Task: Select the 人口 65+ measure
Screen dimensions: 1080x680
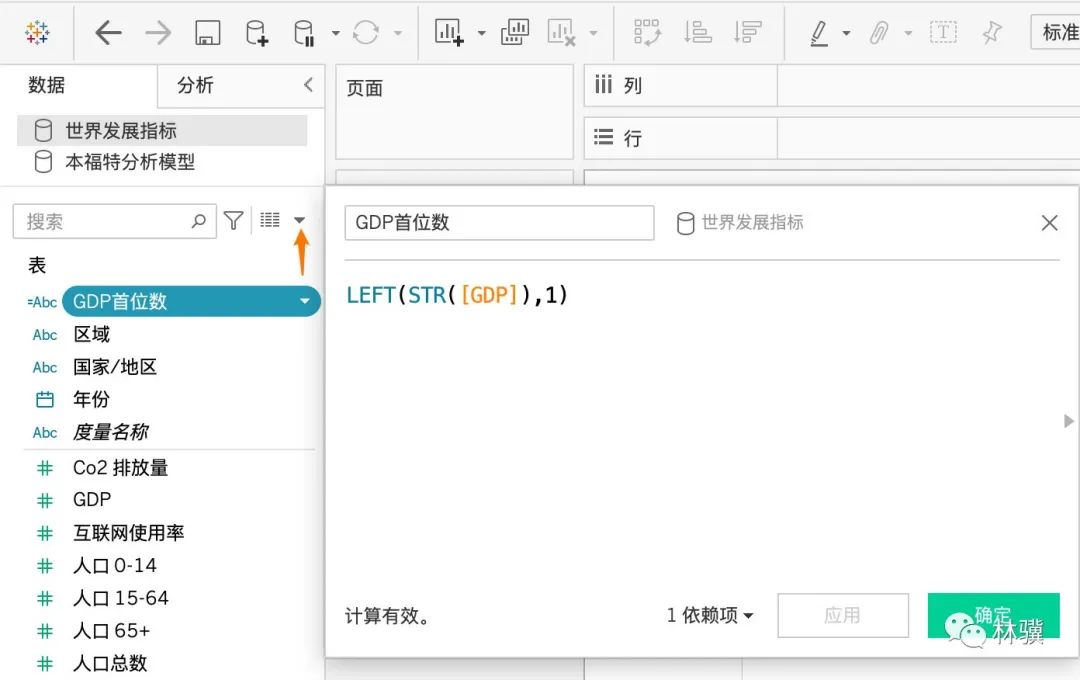Action: click(x=112, y=630)
